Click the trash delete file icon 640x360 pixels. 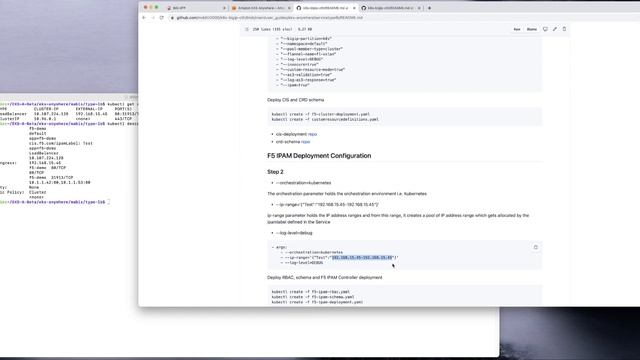click(x=564, y=29)
